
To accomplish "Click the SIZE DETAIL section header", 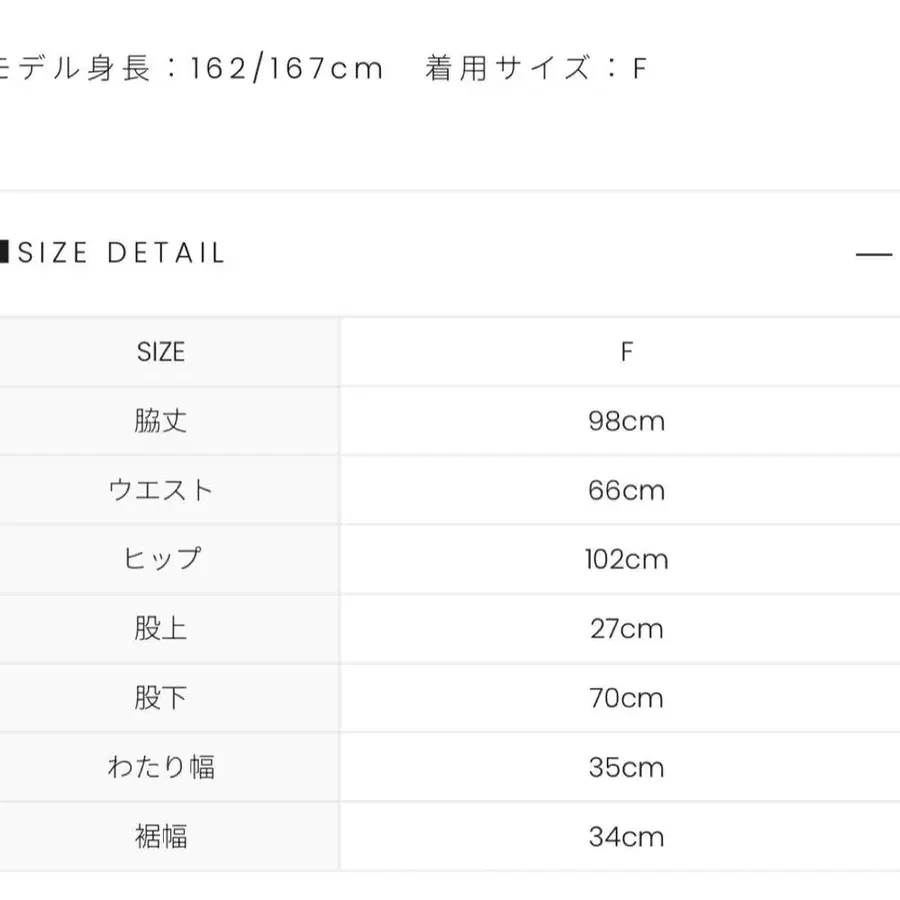I will (120, 252).
